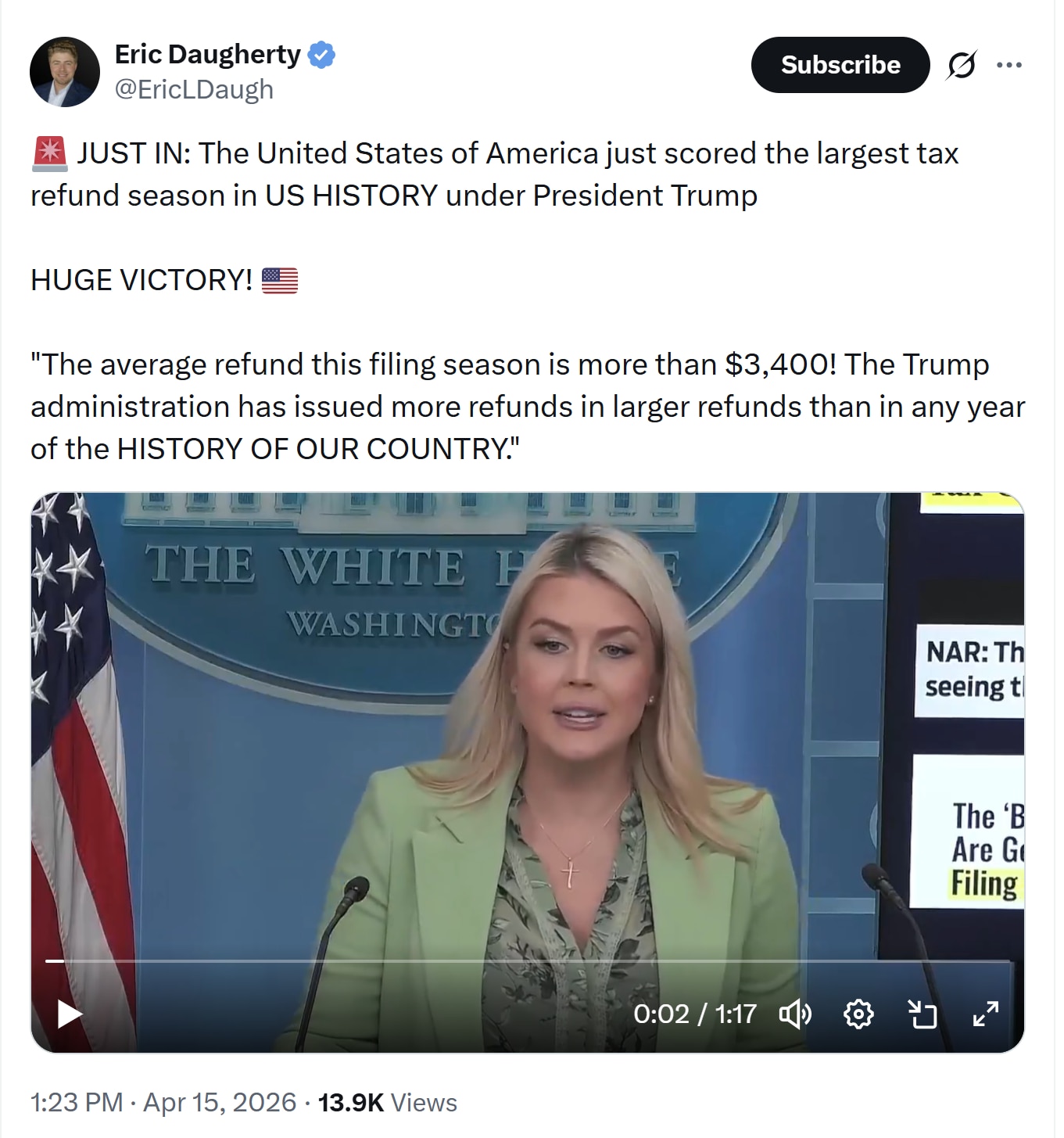This screenshot has height=1138, width=1064.
Task: Click the Eric Daugherty display name
Action: tap(207, 54)
